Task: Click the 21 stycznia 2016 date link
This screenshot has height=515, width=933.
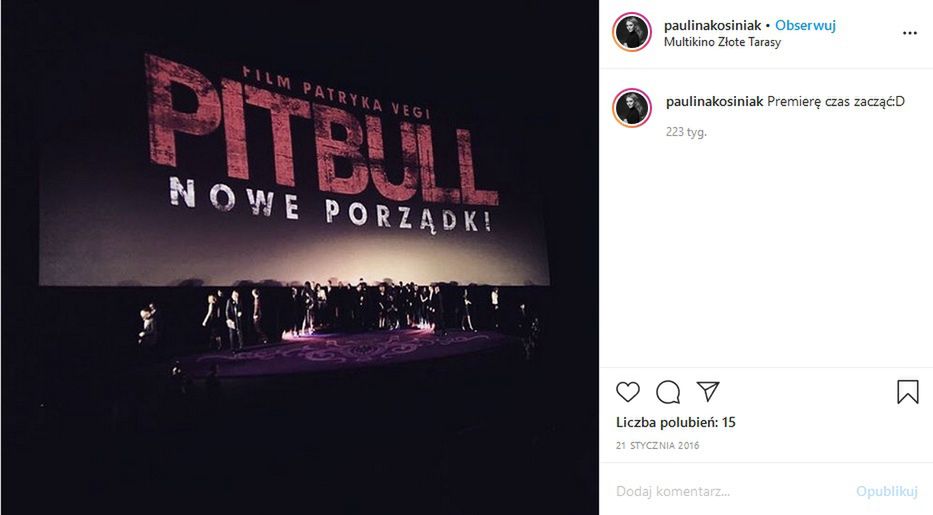Action: (x=658, y=445)
